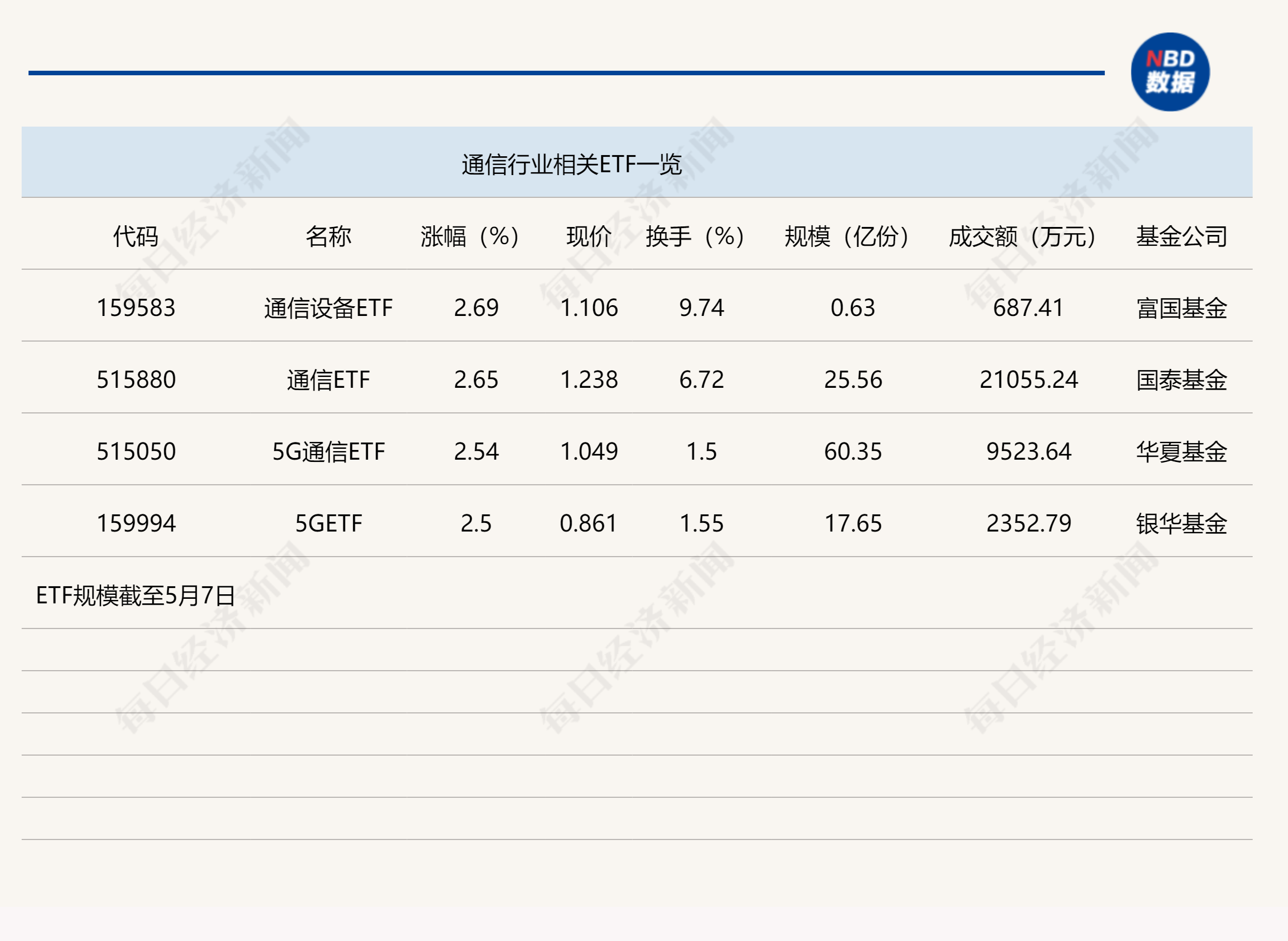Click the NBD数据 round logo
Image resolution: width=1288 pixels, height=941 pixels.
[1169, 72]
